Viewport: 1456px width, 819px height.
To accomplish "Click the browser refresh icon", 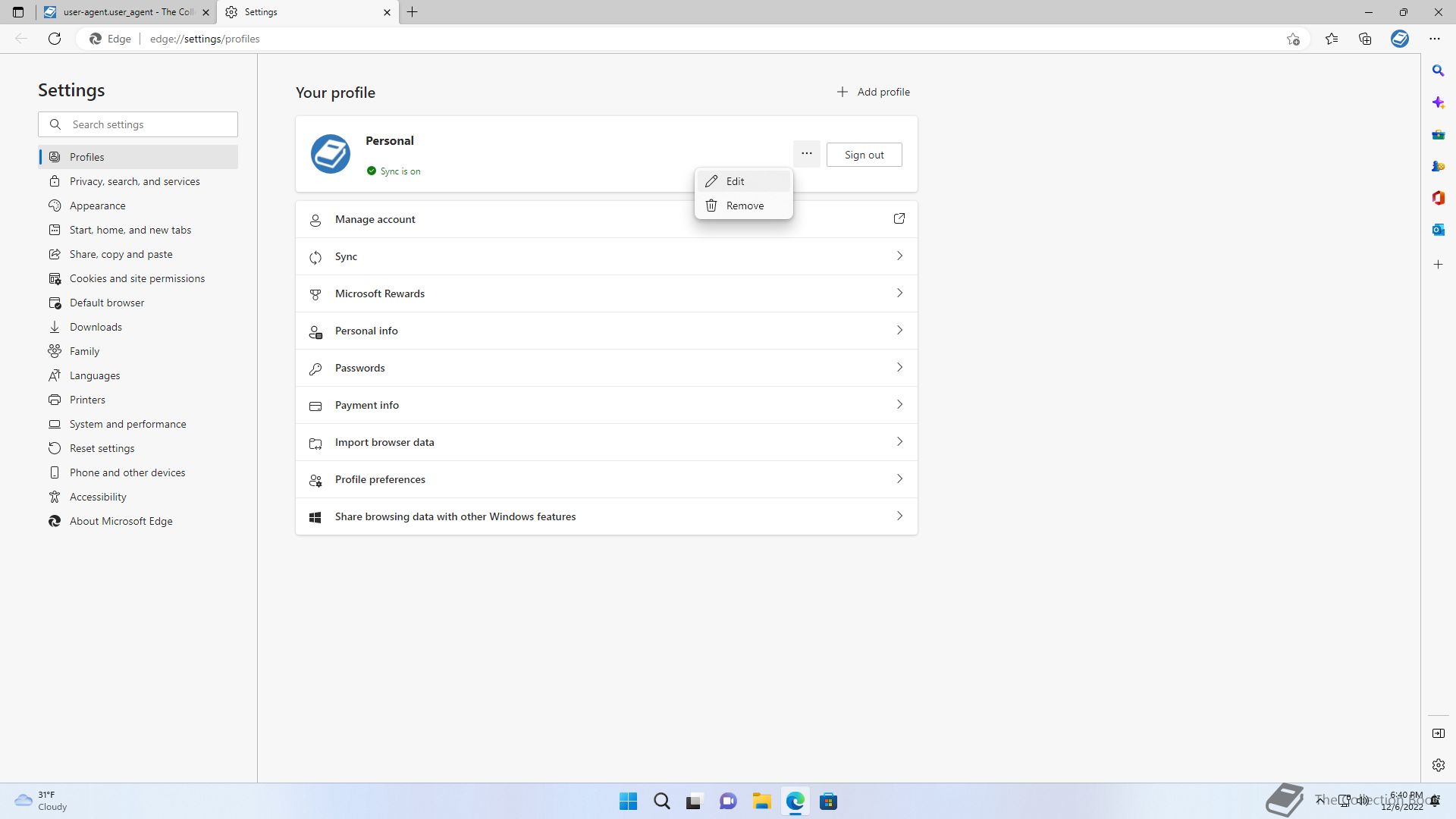I will tap(55, 39).
